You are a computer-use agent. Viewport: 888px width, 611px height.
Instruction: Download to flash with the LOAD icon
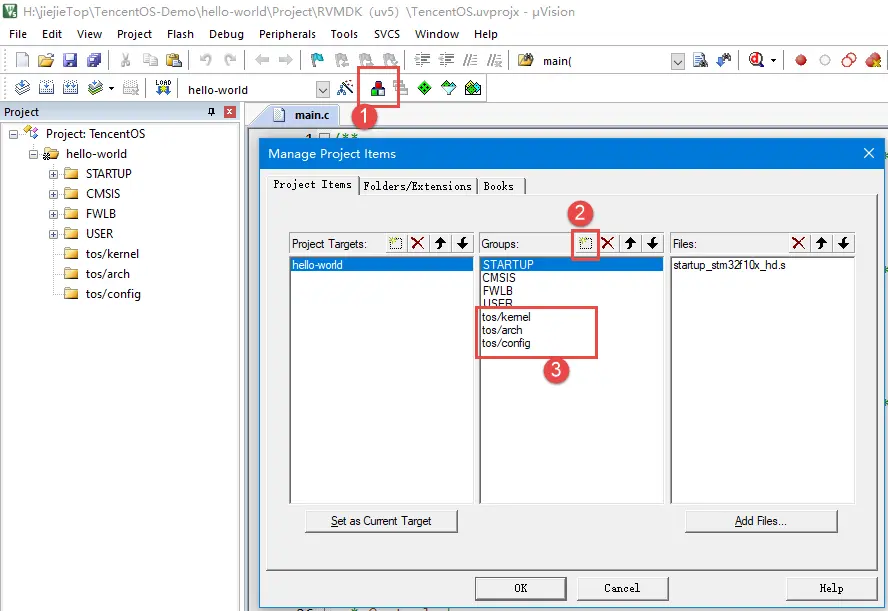click(163, 88)
